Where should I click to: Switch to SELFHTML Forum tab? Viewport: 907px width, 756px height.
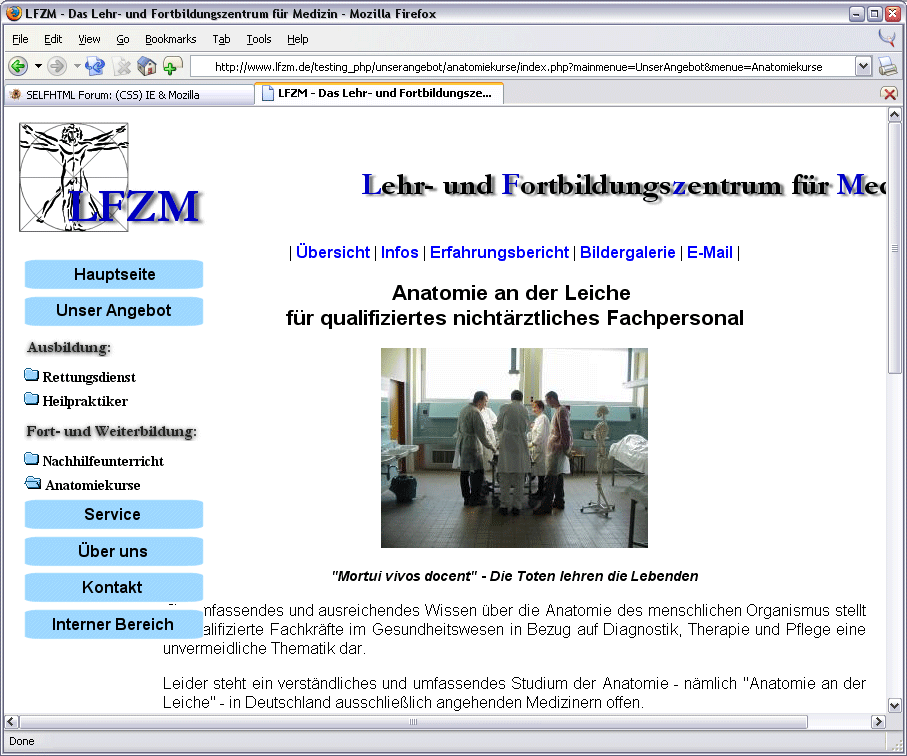point(129,94)
